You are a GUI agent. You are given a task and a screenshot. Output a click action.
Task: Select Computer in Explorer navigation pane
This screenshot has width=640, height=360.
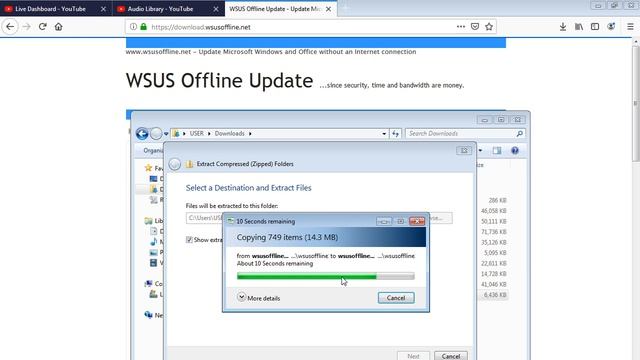click(x=153, y=283)
